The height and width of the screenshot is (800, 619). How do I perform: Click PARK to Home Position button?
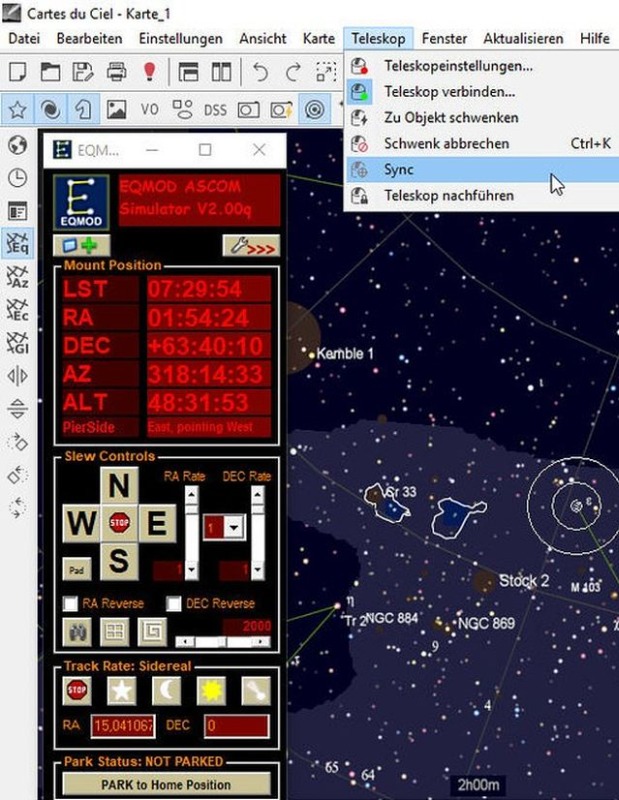pos(166,785)
